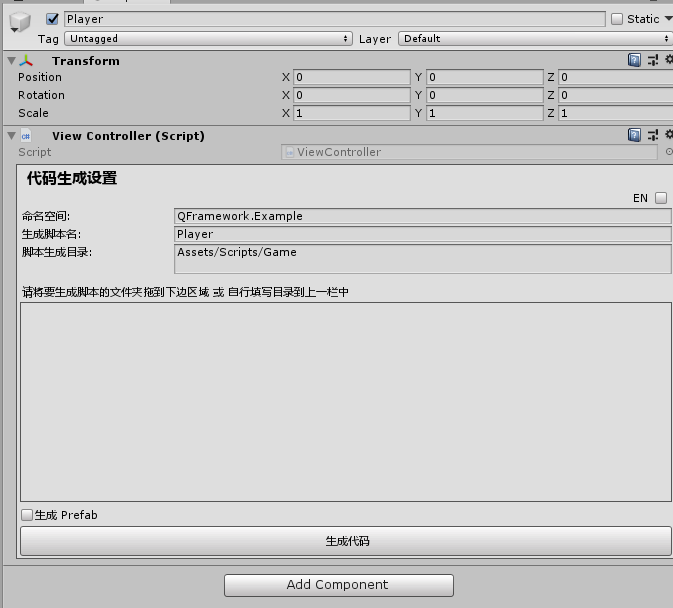The width and height of the screenshot is (673, 608).
Task: Click the Tag label
Action: coord(48,39)
